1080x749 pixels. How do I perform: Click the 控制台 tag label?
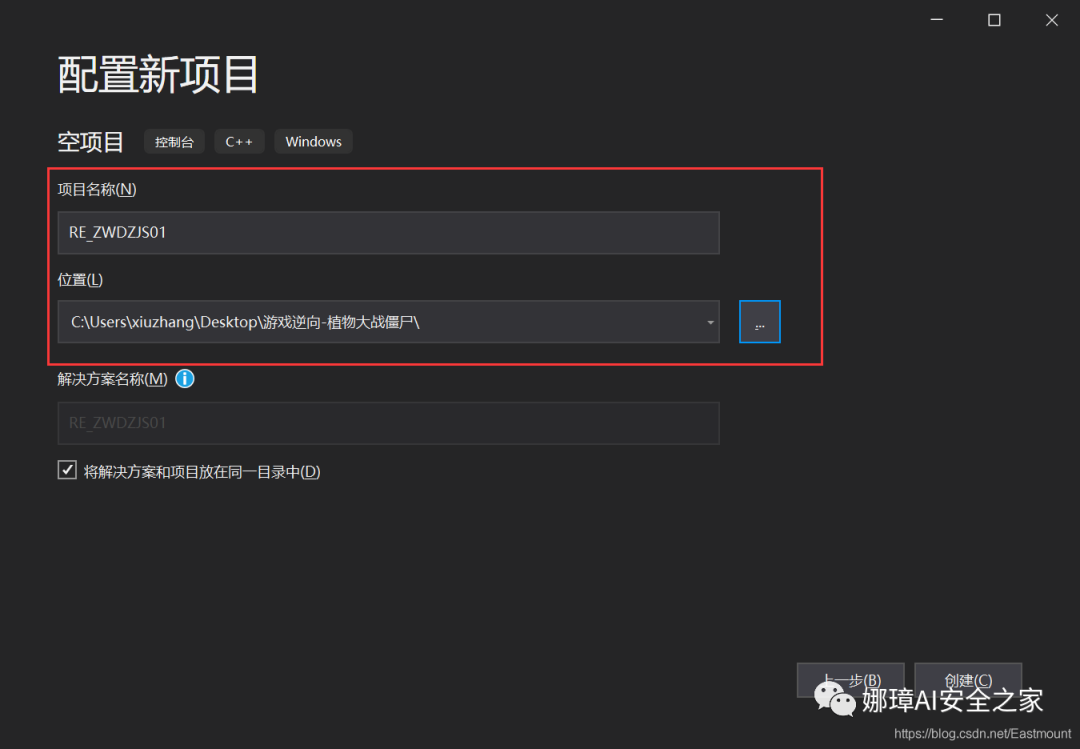click(x=174, y=142)
